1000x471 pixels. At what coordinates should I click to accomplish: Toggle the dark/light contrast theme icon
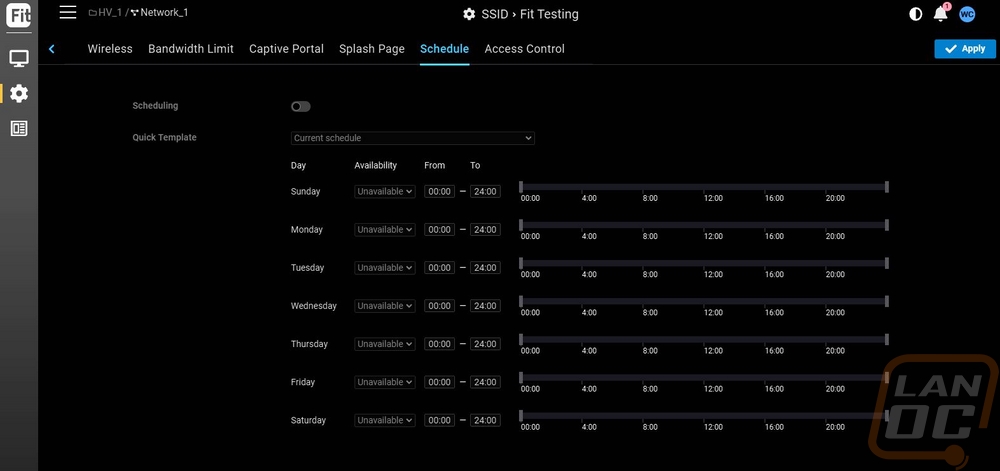click(915, 14)
